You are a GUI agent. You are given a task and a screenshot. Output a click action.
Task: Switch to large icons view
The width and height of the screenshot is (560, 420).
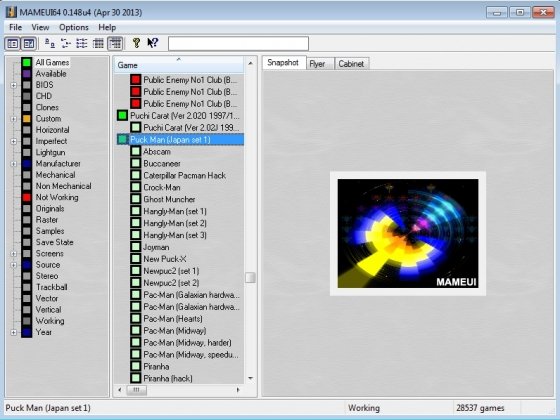[x=50, y=44]
